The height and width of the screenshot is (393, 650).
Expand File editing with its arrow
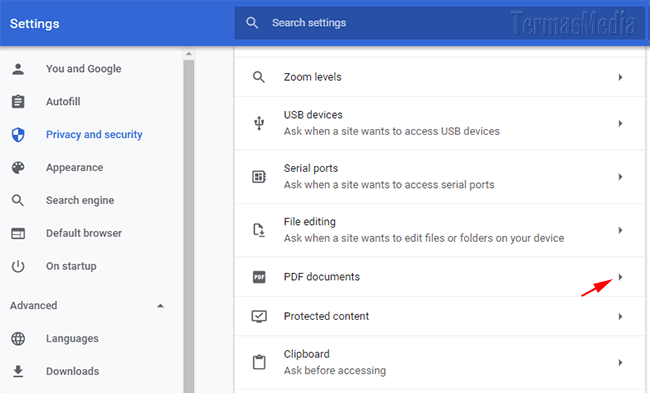point(620,230)
